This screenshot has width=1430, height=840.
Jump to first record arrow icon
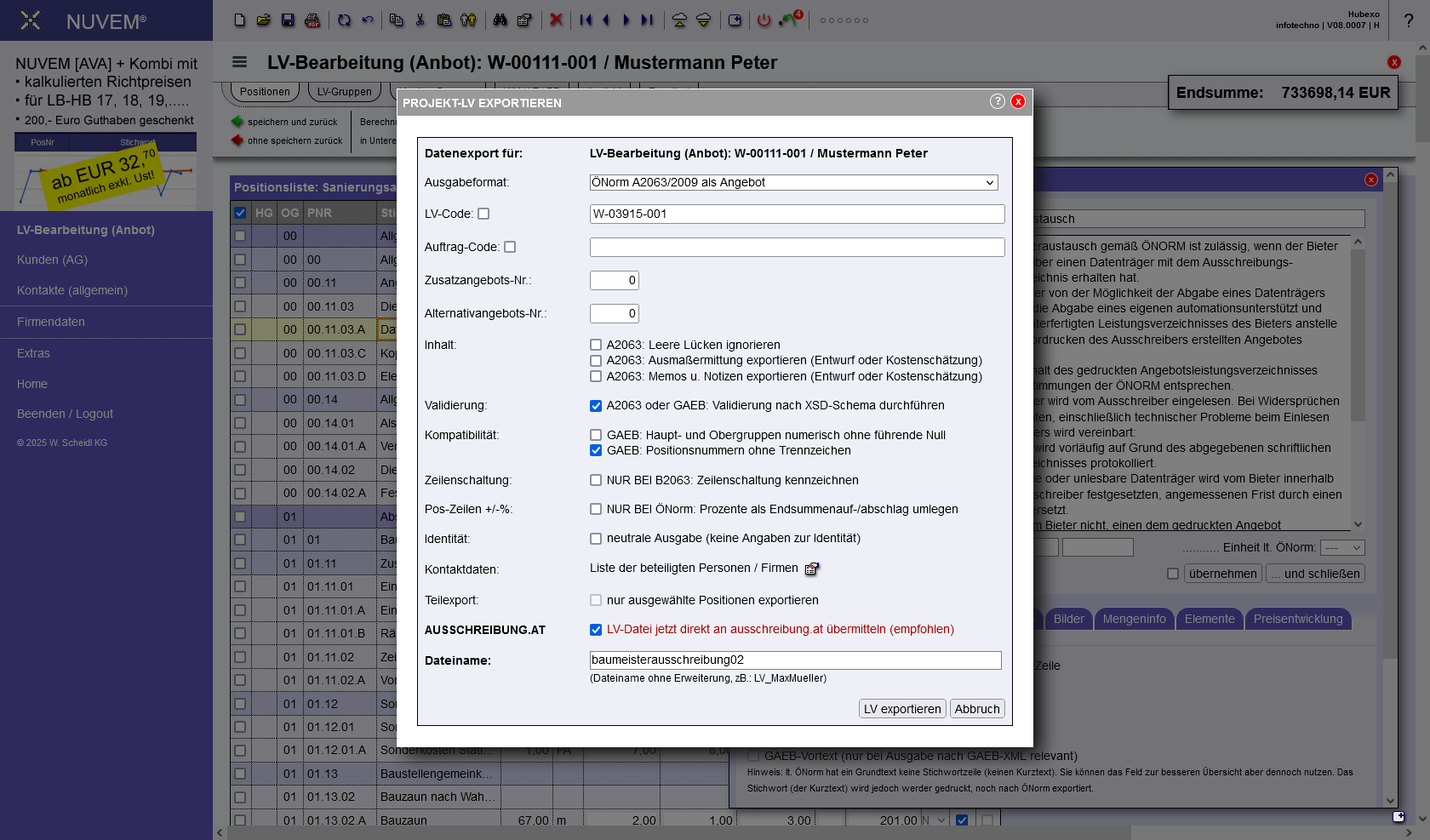tap(586, 20)
